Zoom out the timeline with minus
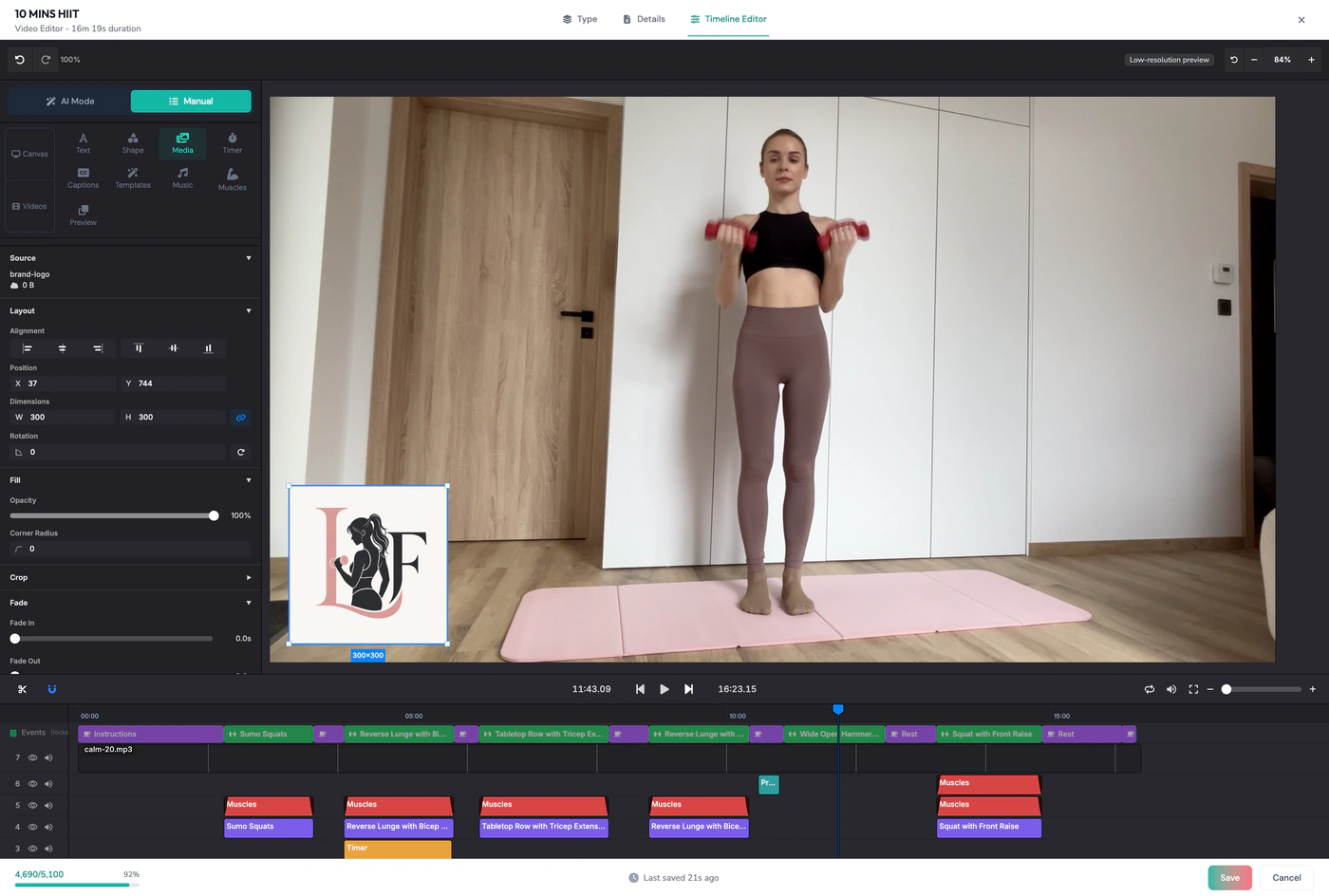 point(1210,689)
